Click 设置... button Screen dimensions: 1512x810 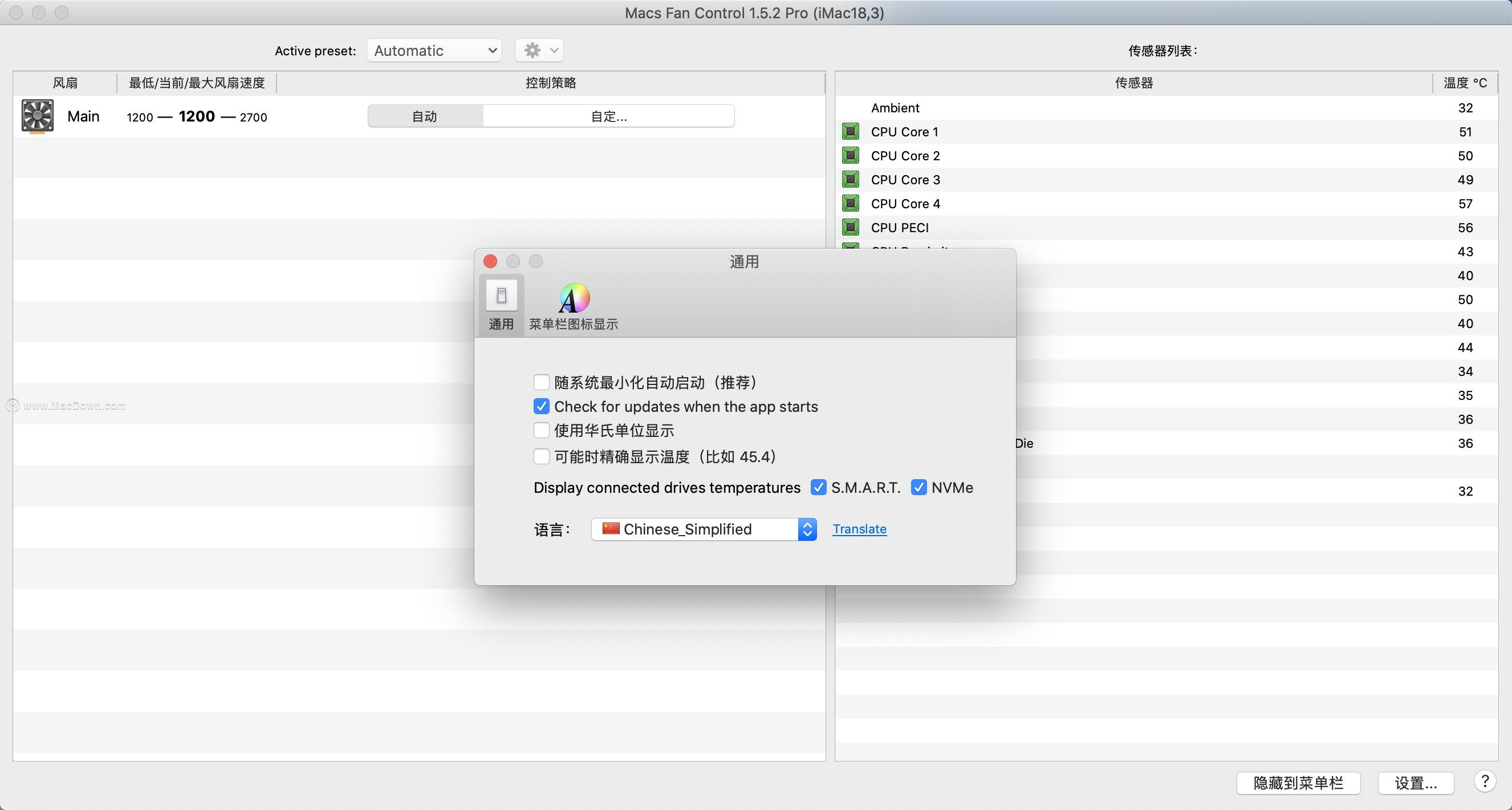point(1416,783)
